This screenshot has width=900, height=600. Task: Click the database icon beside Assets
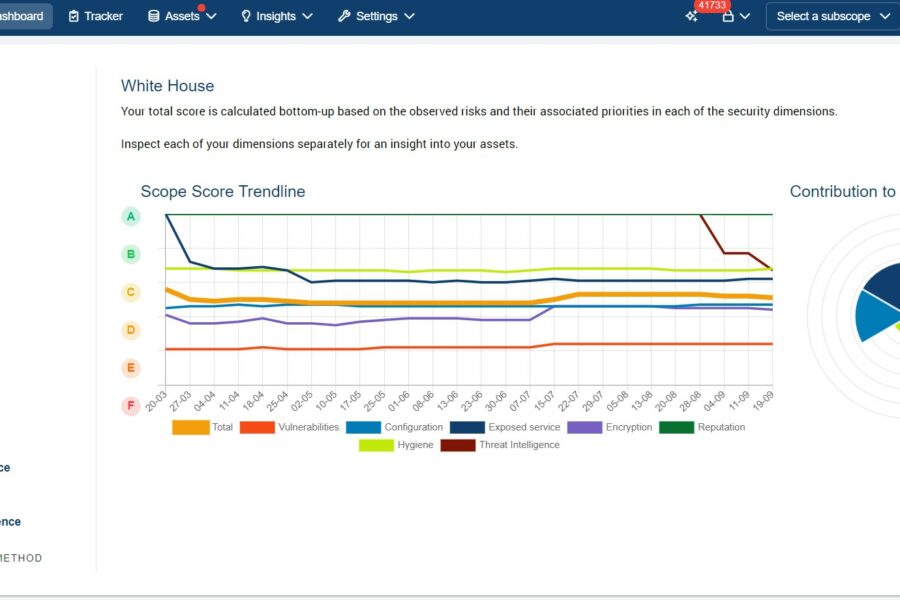[x=153, y=16]
